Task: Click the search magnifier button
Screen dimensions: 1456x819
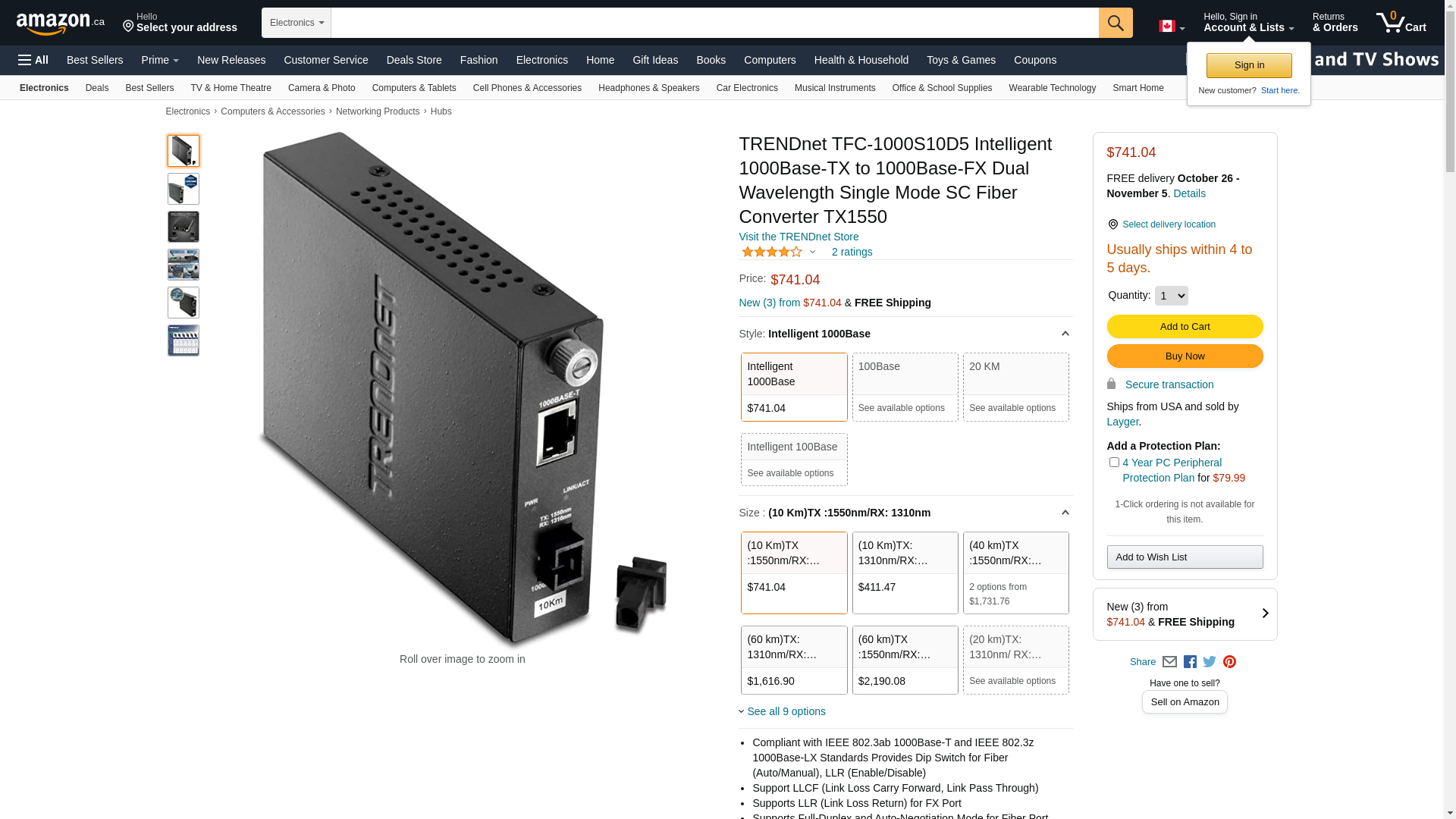Action: (1116, 23)
